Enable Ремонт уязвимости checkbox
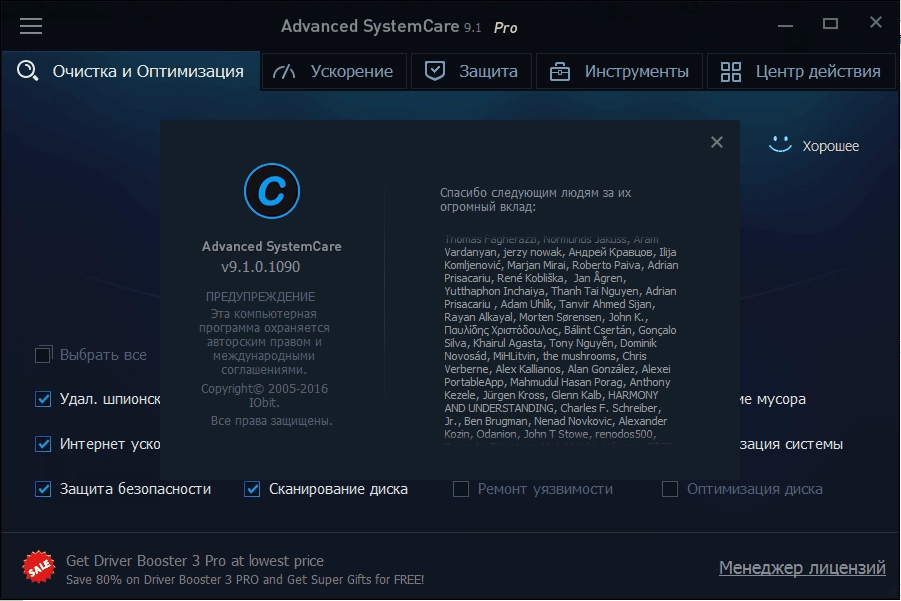The height and width of the screenshot is (601, 901). pyautogui.click(x=461, y=489)
